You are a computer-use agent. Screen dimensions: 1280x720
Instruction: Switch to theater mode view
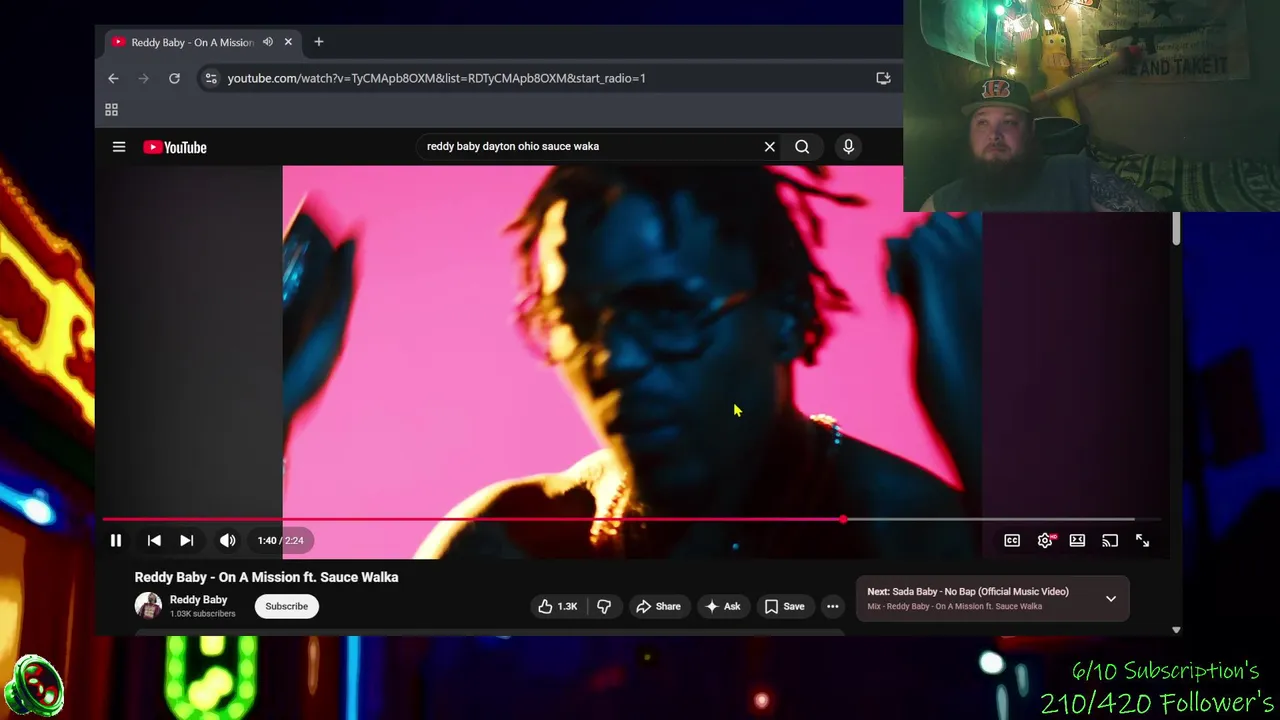(1077, 540)
